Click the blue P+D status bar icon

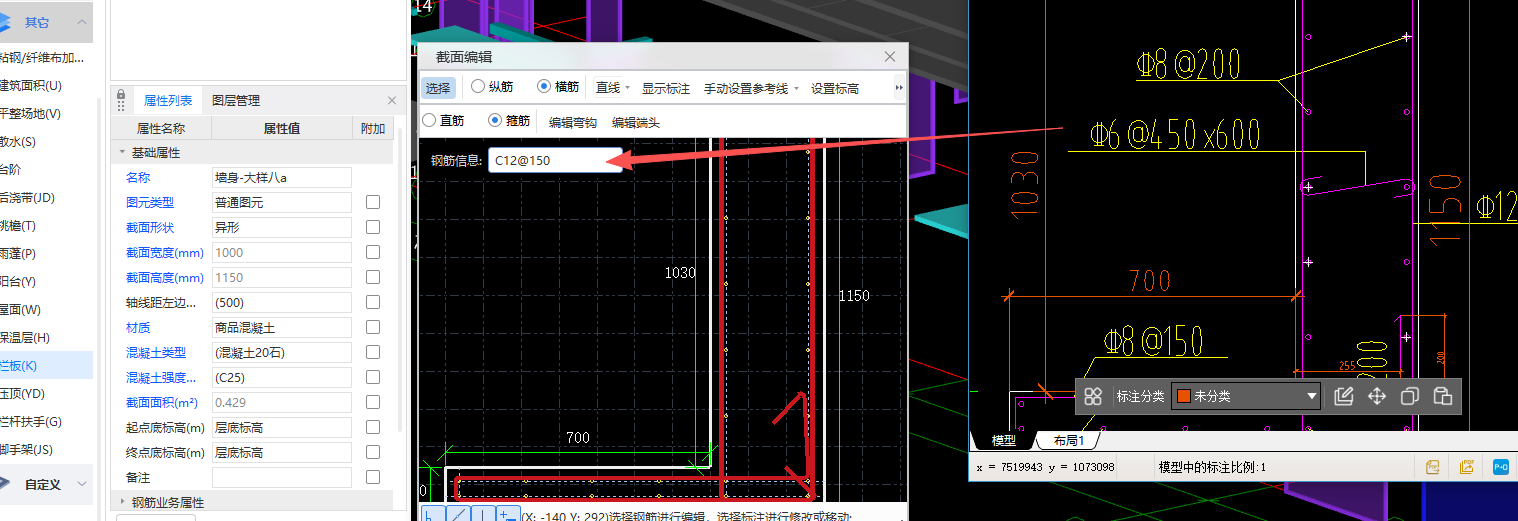pos(1500,466)
